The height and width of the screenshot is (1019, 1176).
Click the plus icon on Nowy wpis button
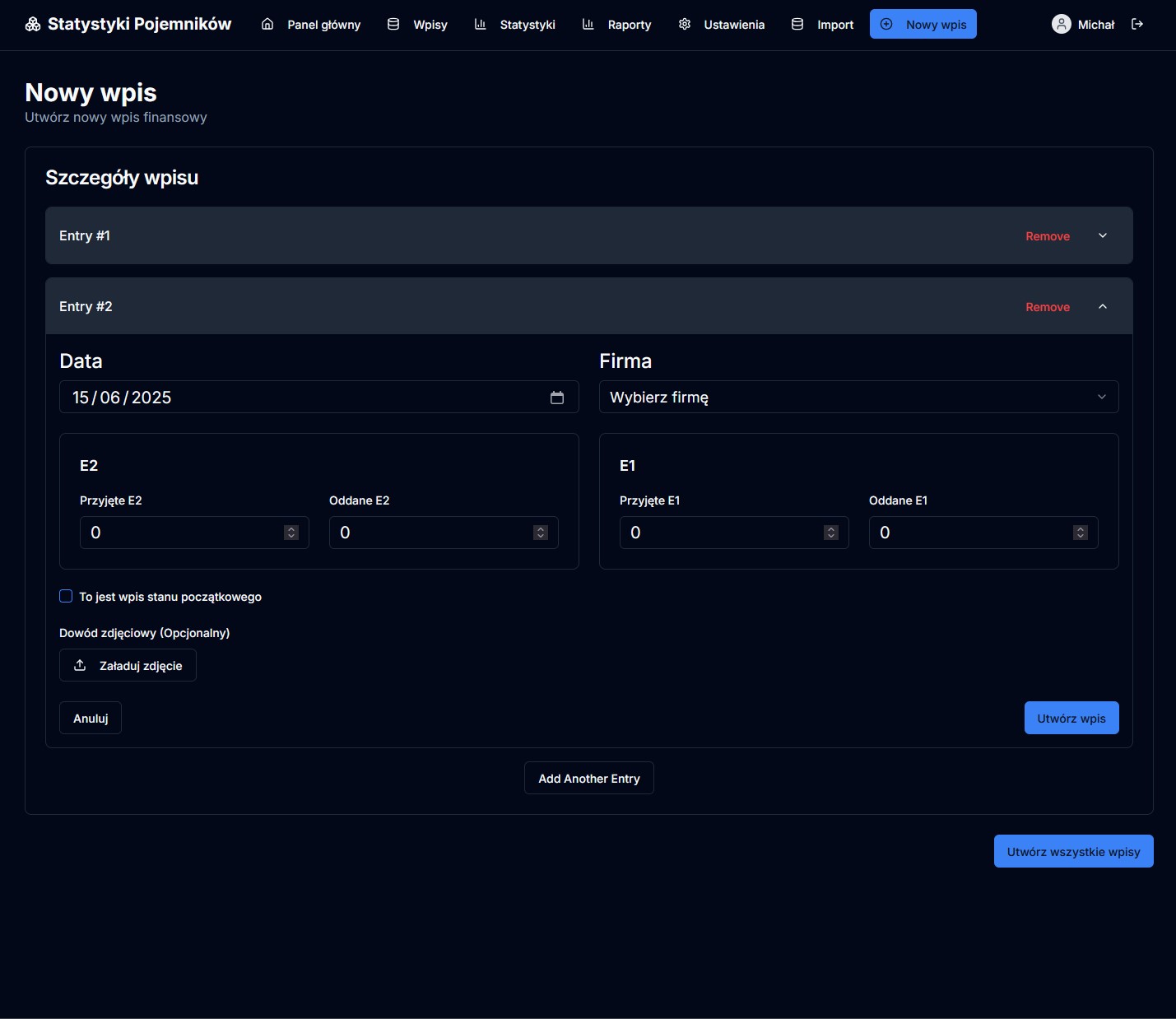(885, 24)
